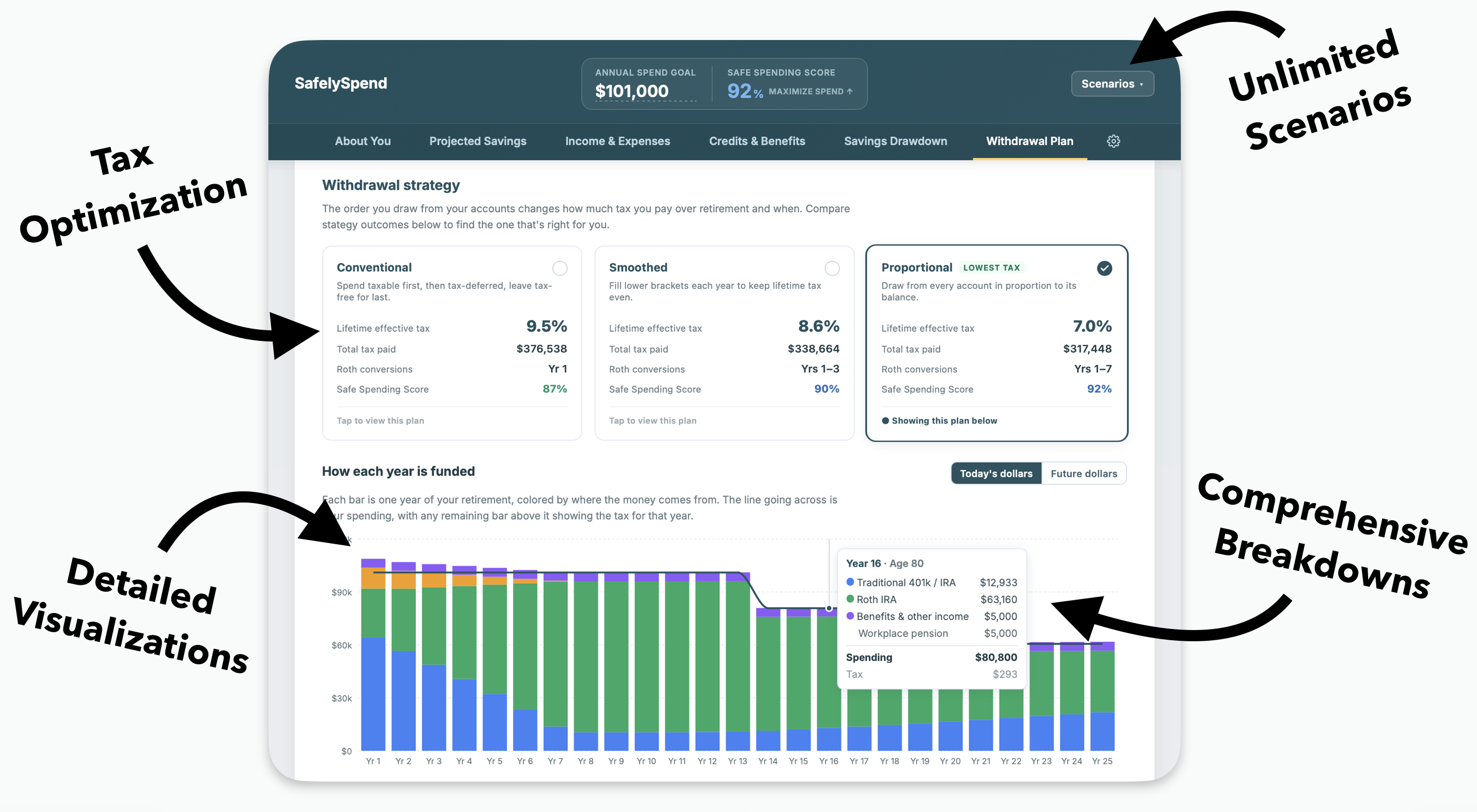Click the LOWEST TAX badge
The height and width of the screenshot is (812, 1477).
[x=991, y=268]
